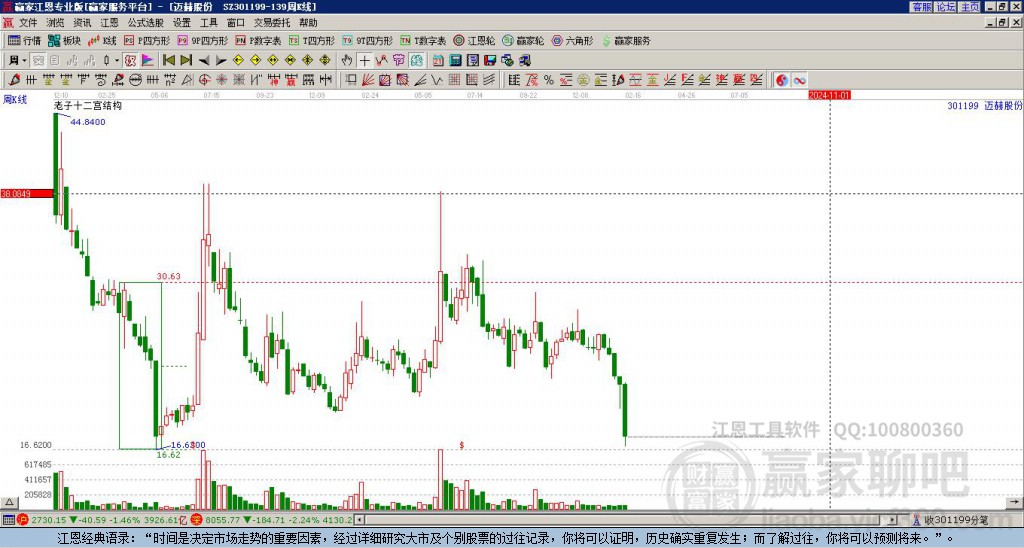Click the horizontal chart scrollbar track
The image size is (1024, 548).
click(630, 520)
